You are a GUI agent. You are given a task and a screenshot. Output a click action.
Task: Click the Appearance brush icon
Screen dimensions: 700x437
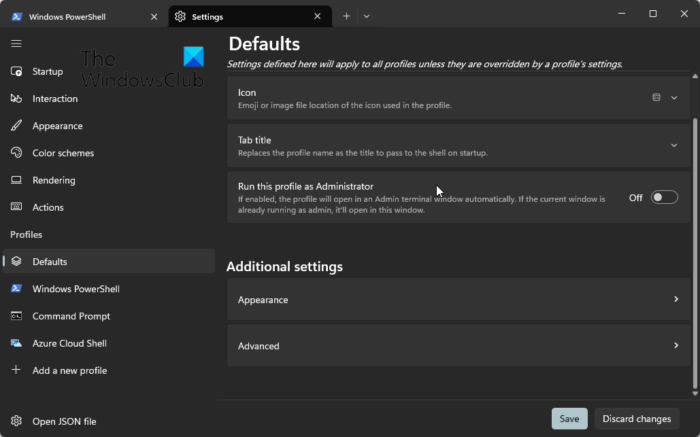pyautogui.click(x=16, y=126)
